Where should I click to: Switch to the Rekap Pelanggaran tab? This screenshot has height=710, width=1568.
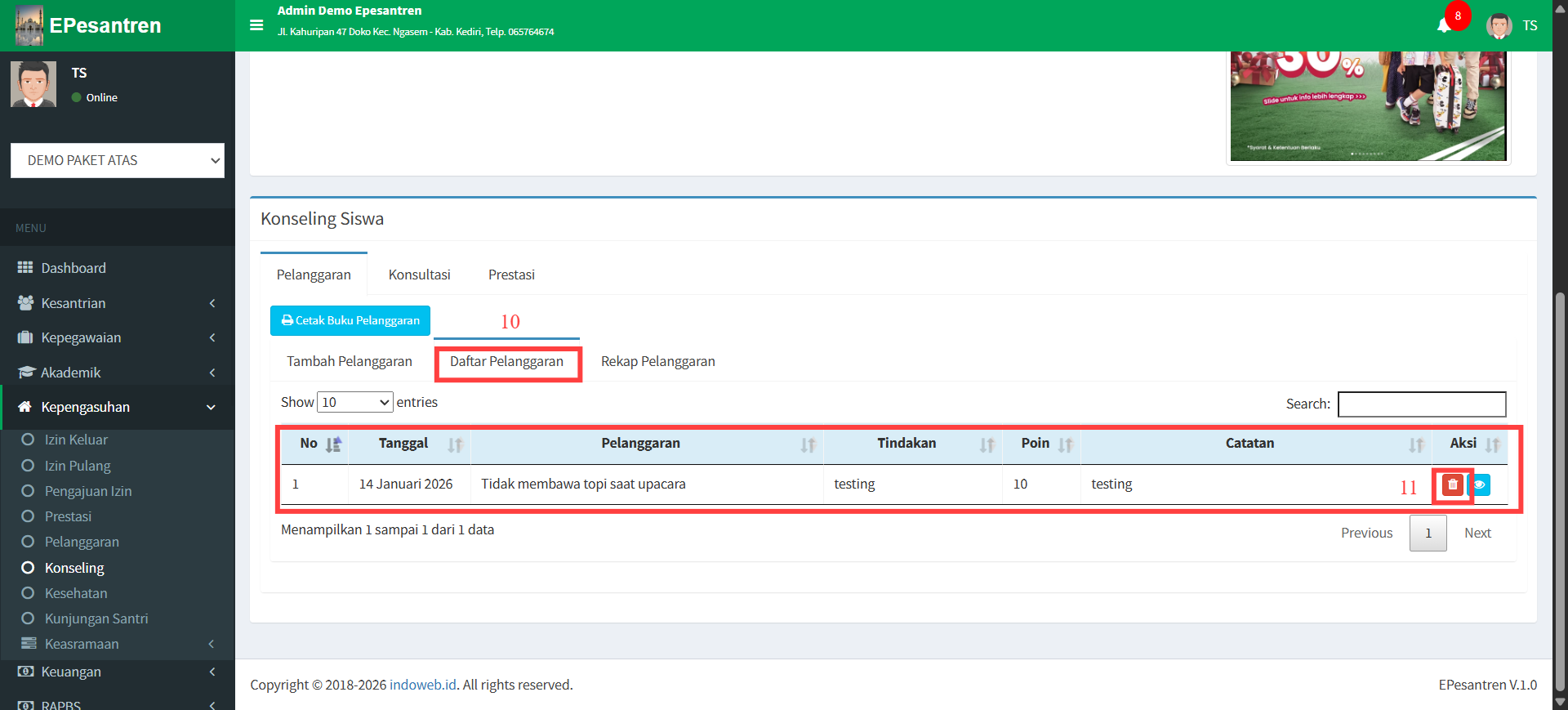pos(657,361)
